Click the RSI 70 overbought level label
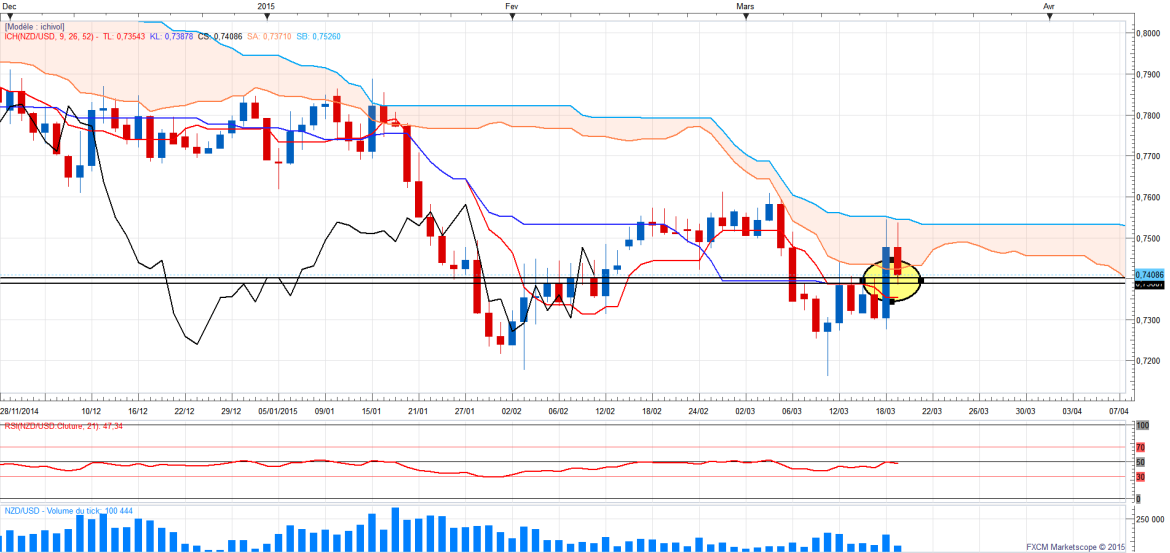 pyautogui.click(x=1139, y=448)
